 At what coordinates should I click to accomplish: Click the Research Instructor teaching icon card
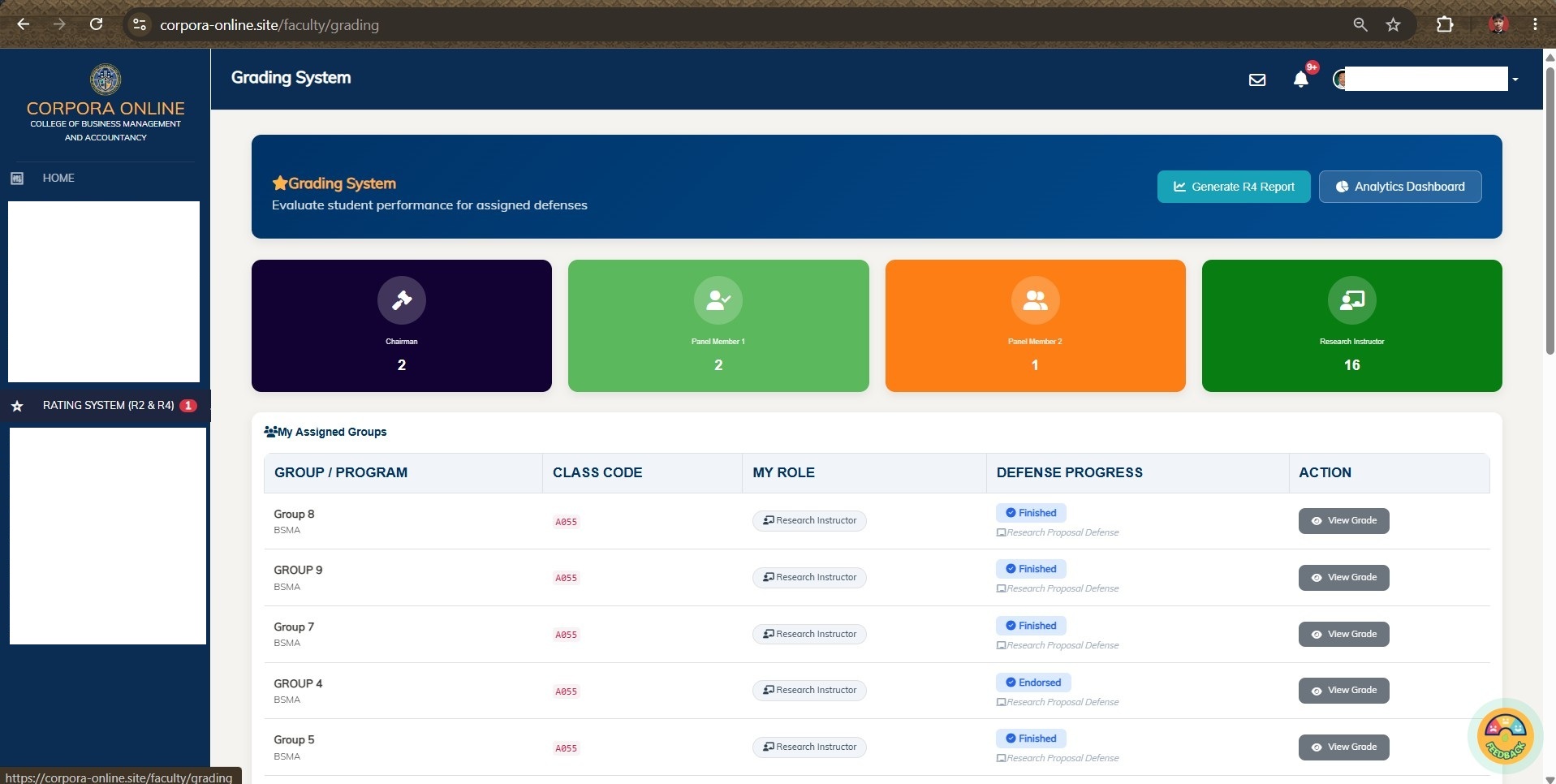1351,325
